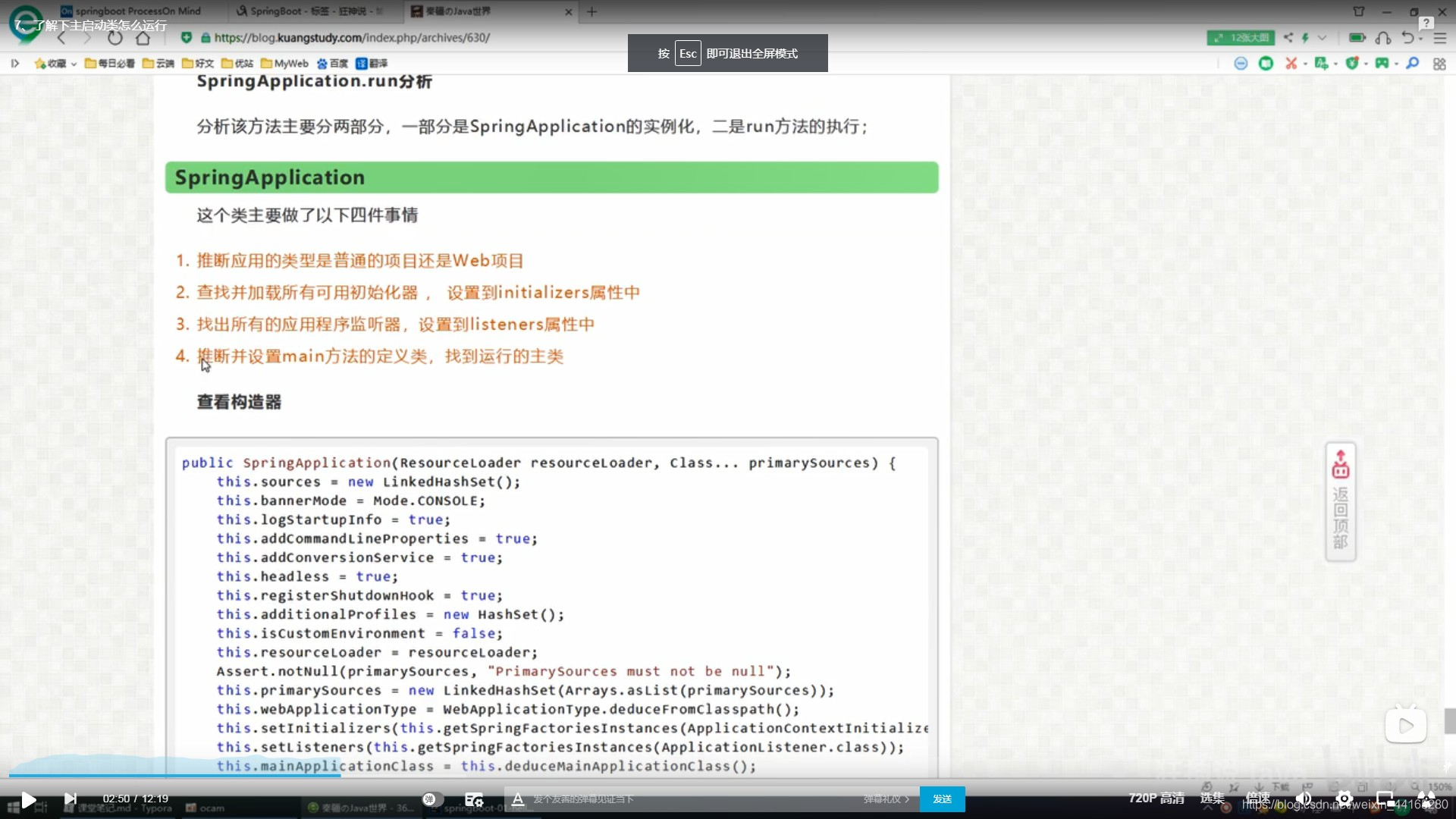This screenshot has height=819, width=1456.
Task: Click the share icon in address bar
Action: (x=1288, y=38)
